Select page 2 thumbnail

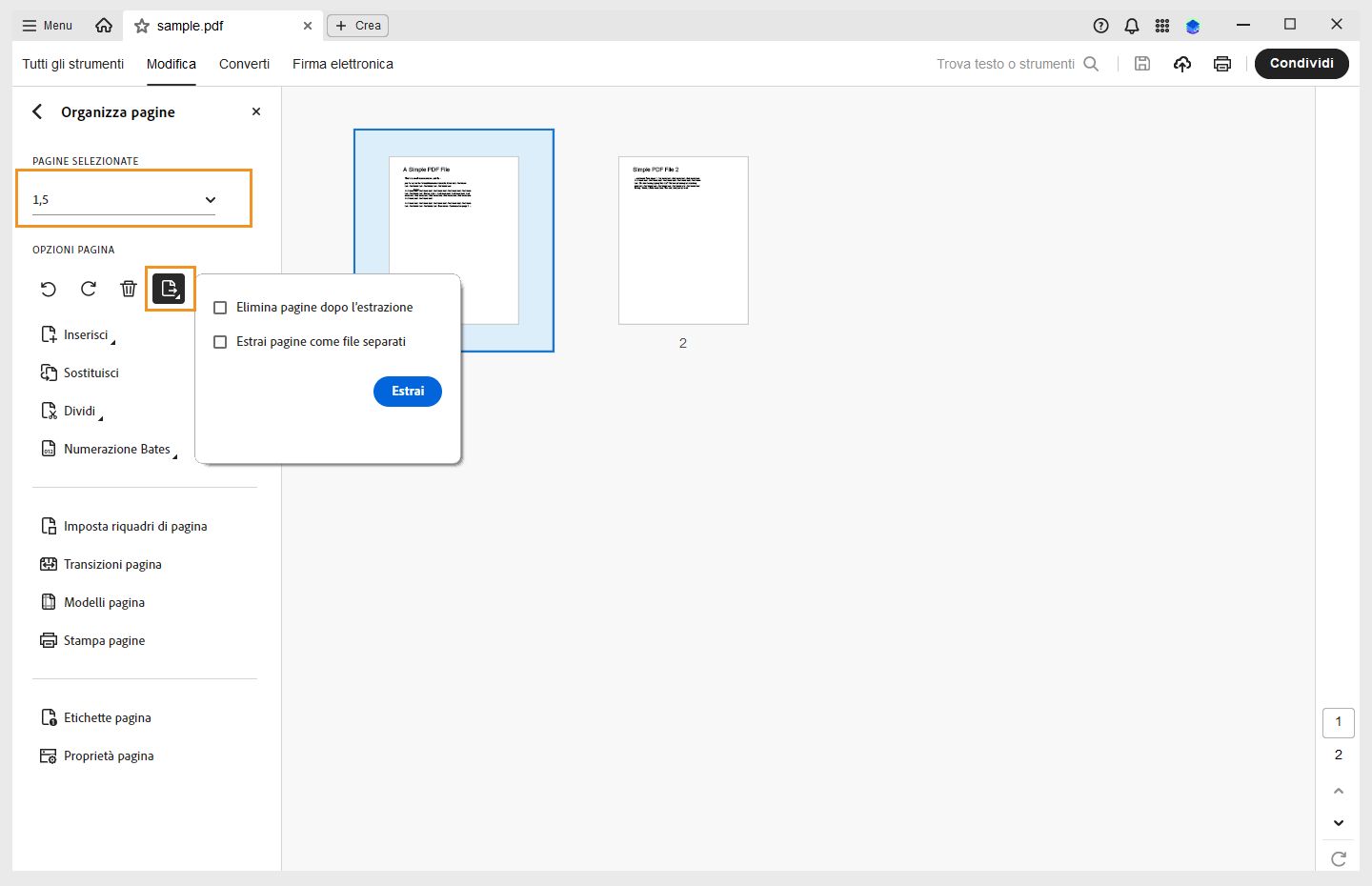683,240
